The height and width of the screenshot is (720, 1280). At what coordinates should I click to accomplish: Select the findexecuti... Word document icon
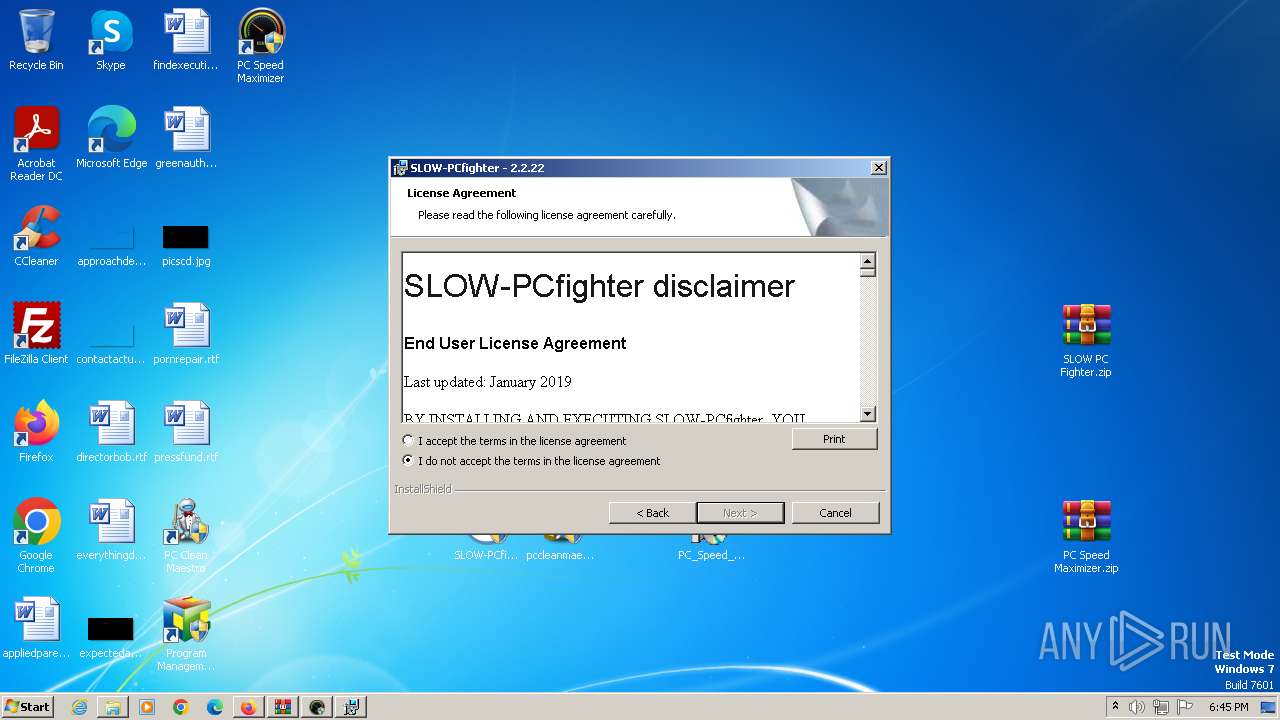(186, 40)
